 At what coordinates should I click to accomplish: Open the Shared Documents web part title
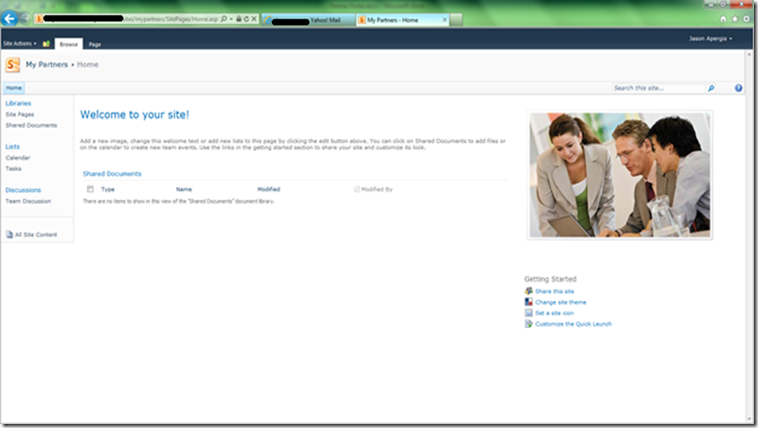112,174
